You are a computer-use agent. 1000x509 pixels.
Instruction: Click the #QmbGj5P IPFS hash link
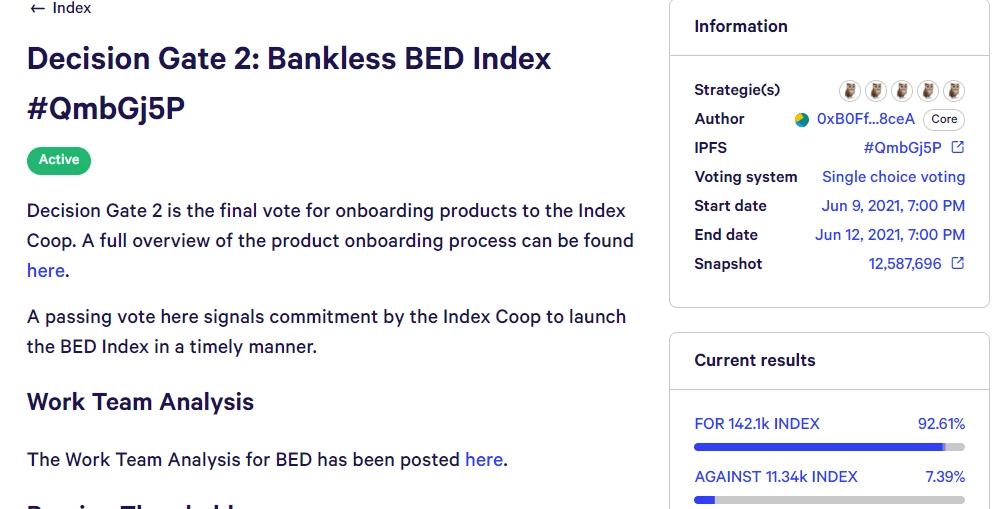pyautogui.click(x=902, y=148)
